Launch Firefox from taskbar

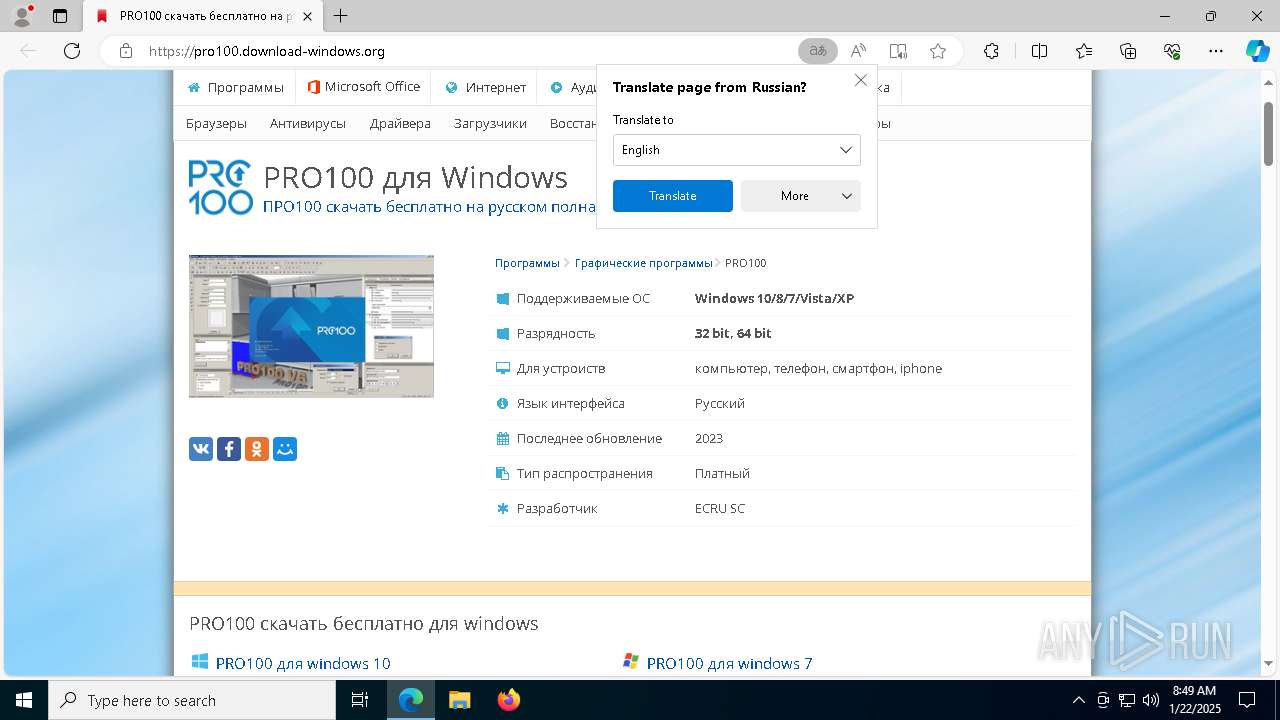509,700
